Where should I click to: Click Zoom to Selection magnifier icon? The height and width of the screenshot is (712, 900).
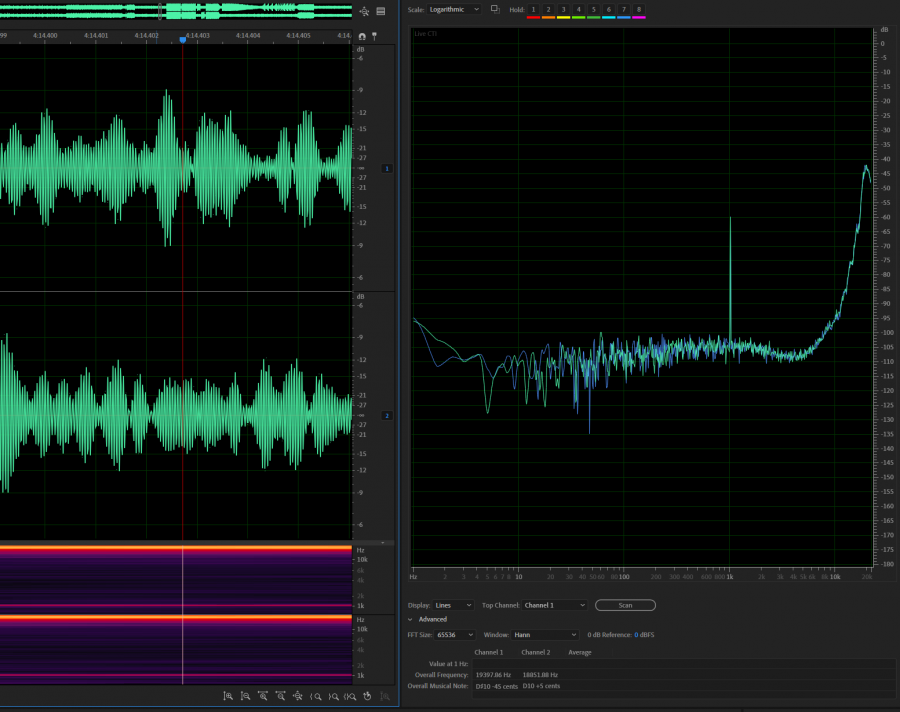point(350,696)
